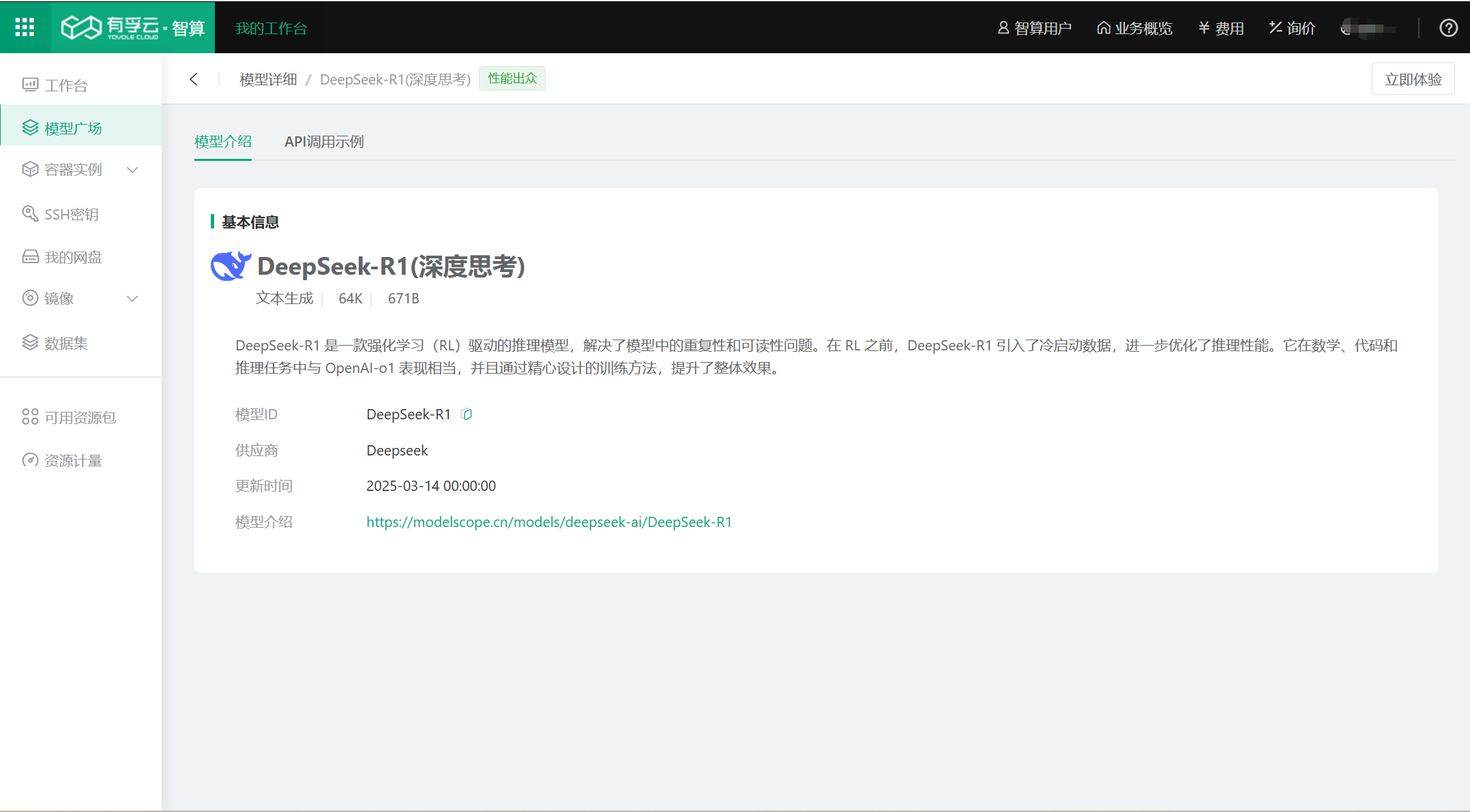Click the 模型广场 layers icon
The width and height of the screenshot is (1470, 812).
[x=30, y=127]
